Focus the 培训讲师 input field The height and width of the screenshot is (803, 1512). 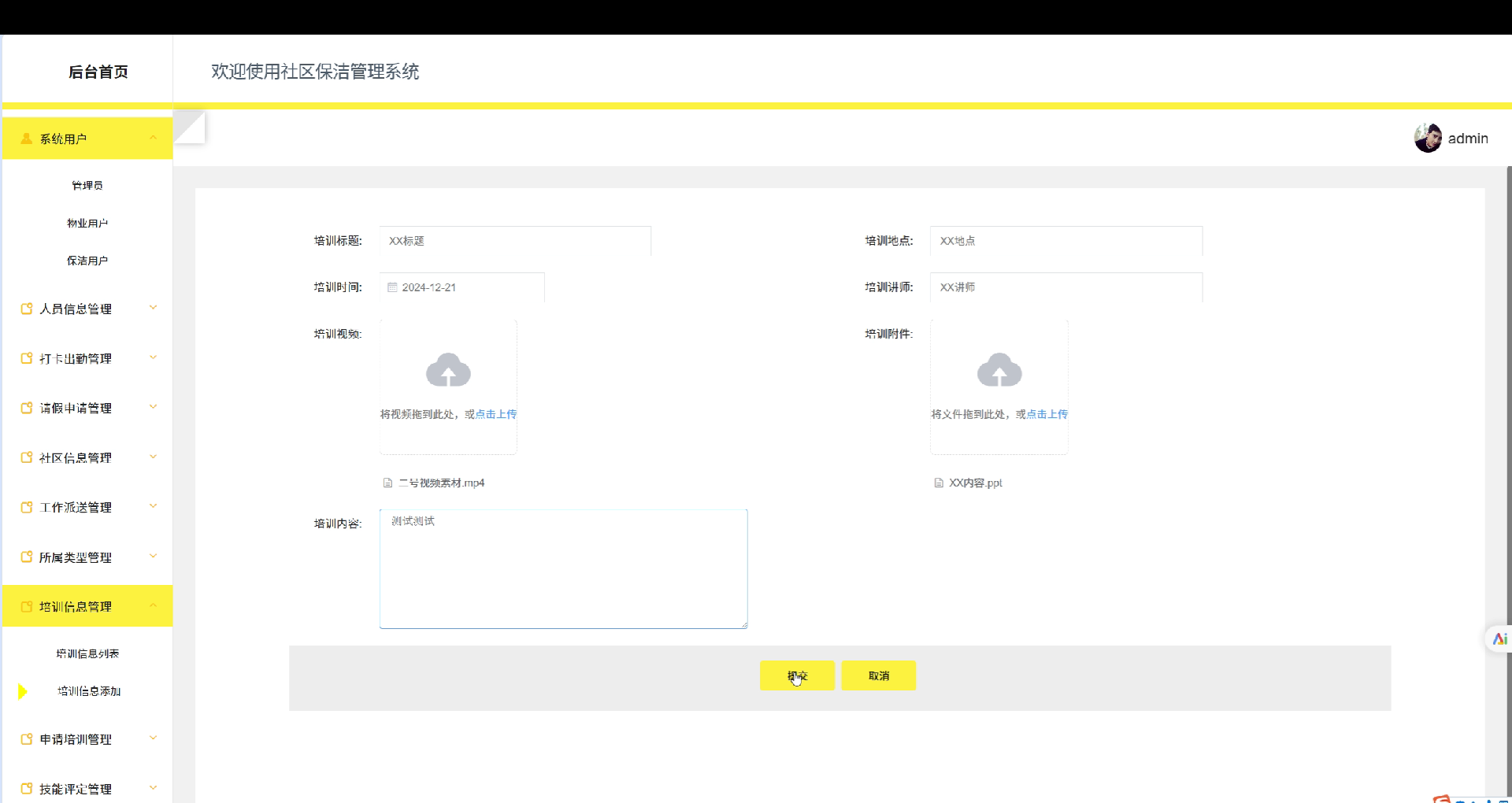pyautogui.click(x=1066, y=287)
